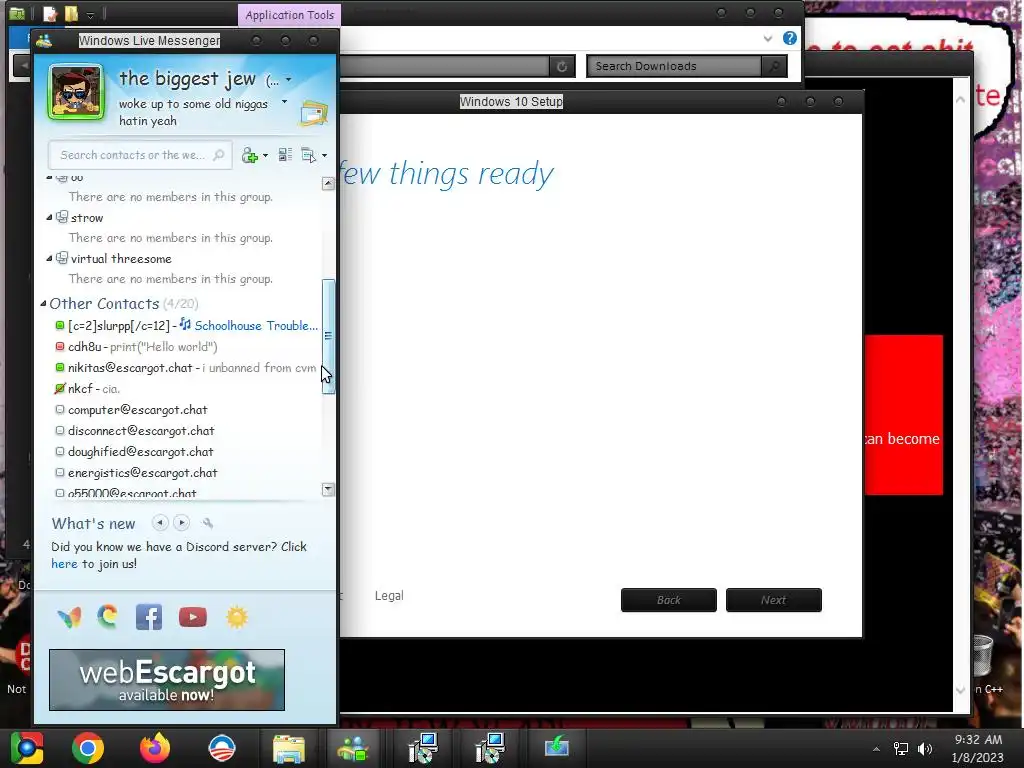Viewport: 1024px width, 768px height.
Task: Select doughified@escargot.chat contact
Action: 140,451
